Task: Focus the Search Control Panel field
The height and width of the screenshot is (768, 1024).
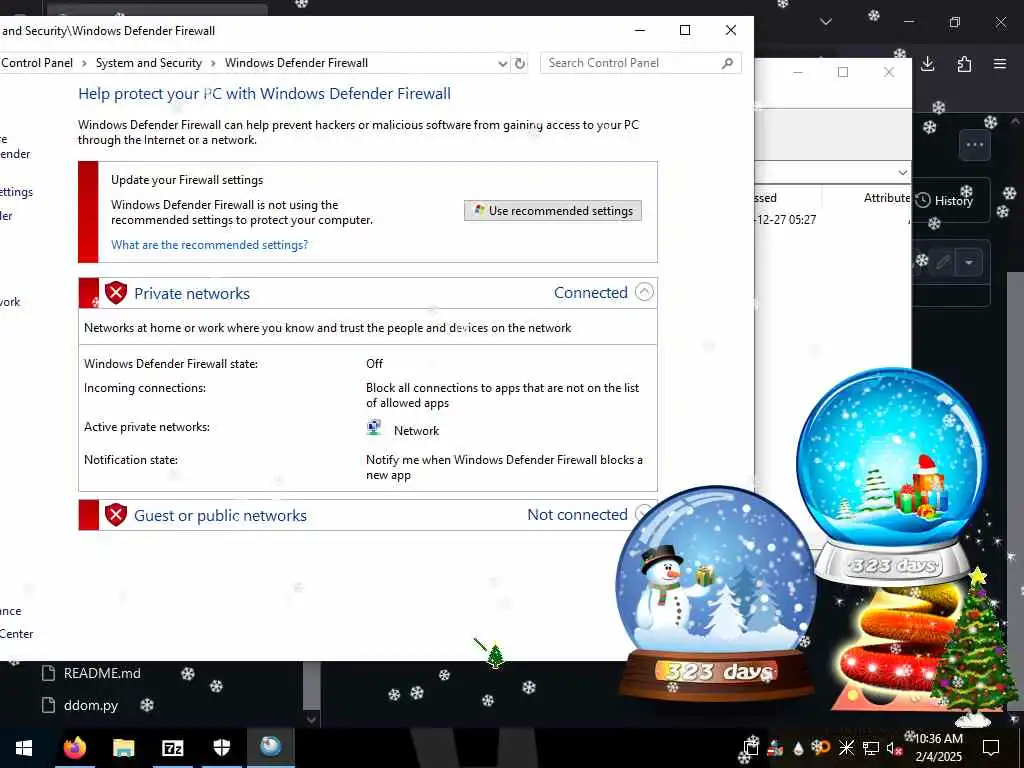Action: point(641,63)
